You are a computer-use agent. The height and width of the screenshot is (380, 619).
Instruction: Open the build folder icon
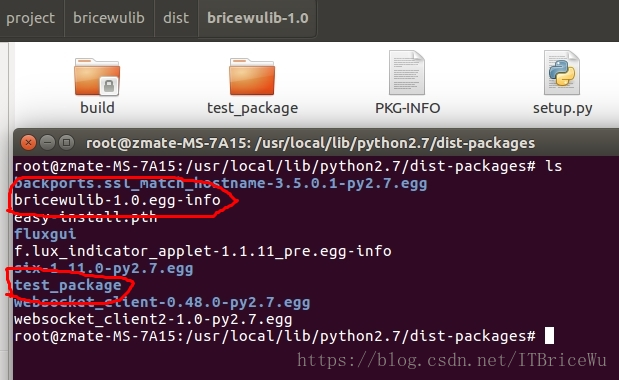click(97, 77)
